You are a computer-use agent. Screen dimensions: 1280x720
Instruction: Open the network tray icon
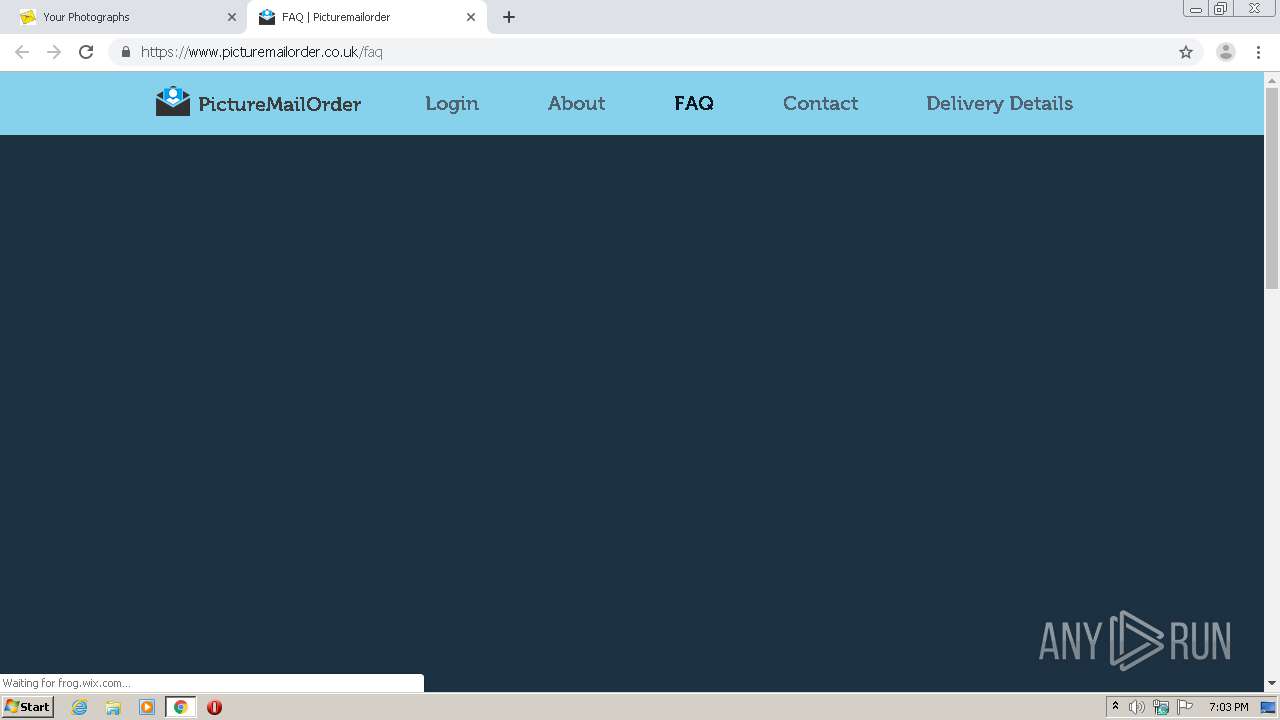[x=1161, y=707]
